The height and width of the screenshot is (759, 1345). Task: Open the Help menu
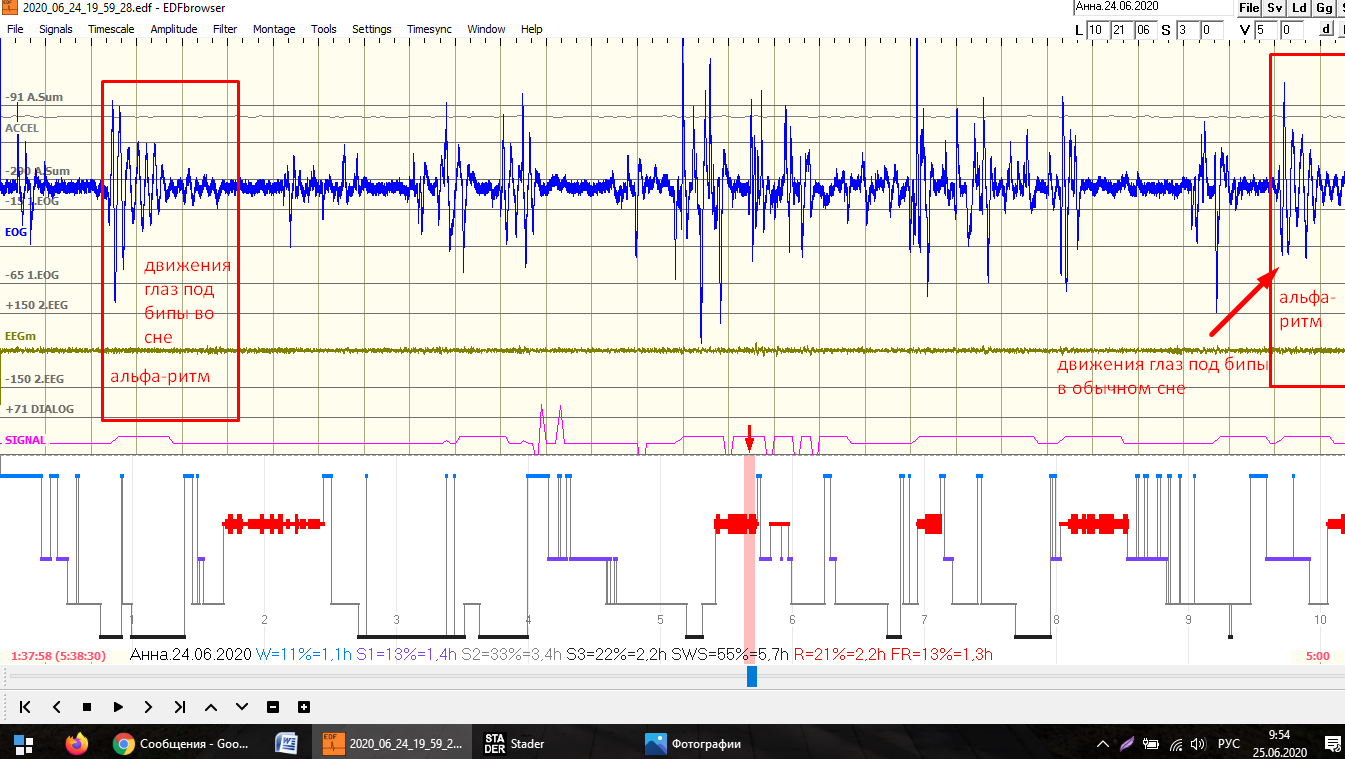[532, 29]
